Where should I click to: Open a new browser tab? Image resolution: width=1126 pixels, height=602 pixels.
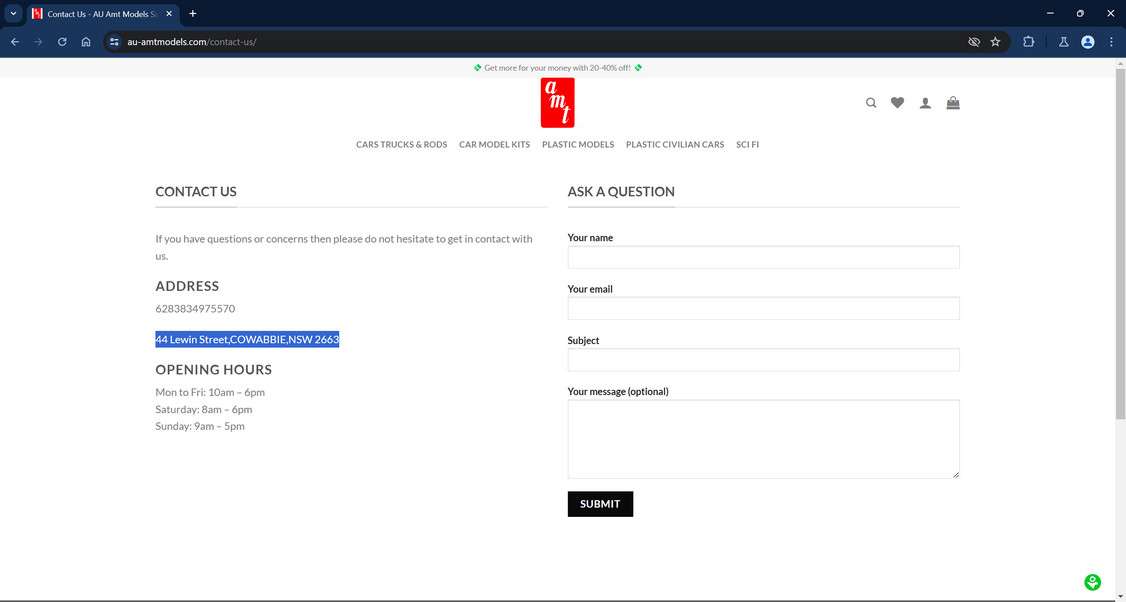(192, 14)
